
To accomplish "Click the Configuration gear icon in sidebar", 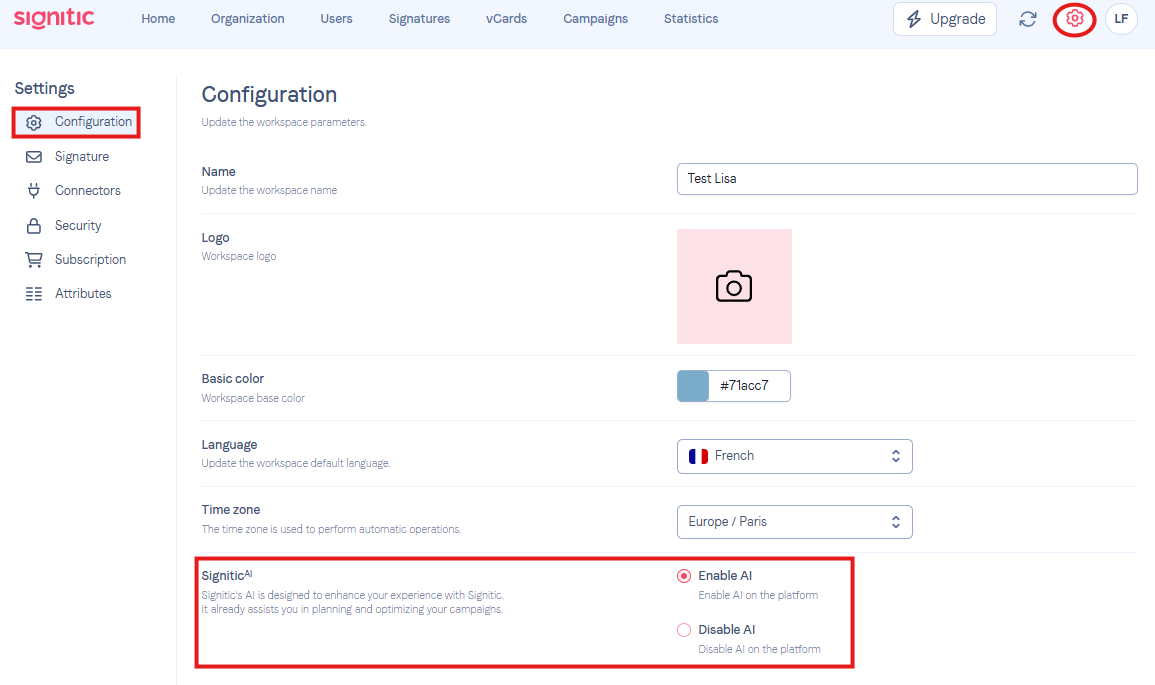I will 34,122.
